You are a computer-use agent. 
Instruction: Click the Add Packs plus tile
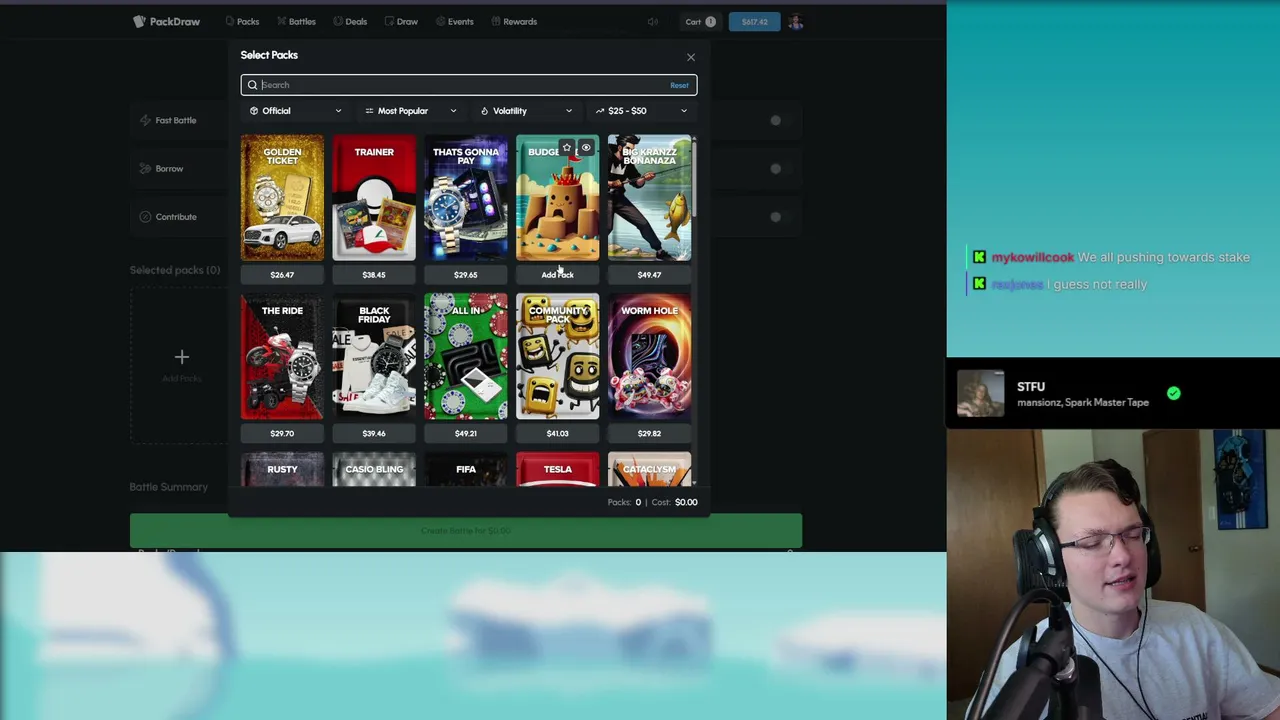[181, 365]
